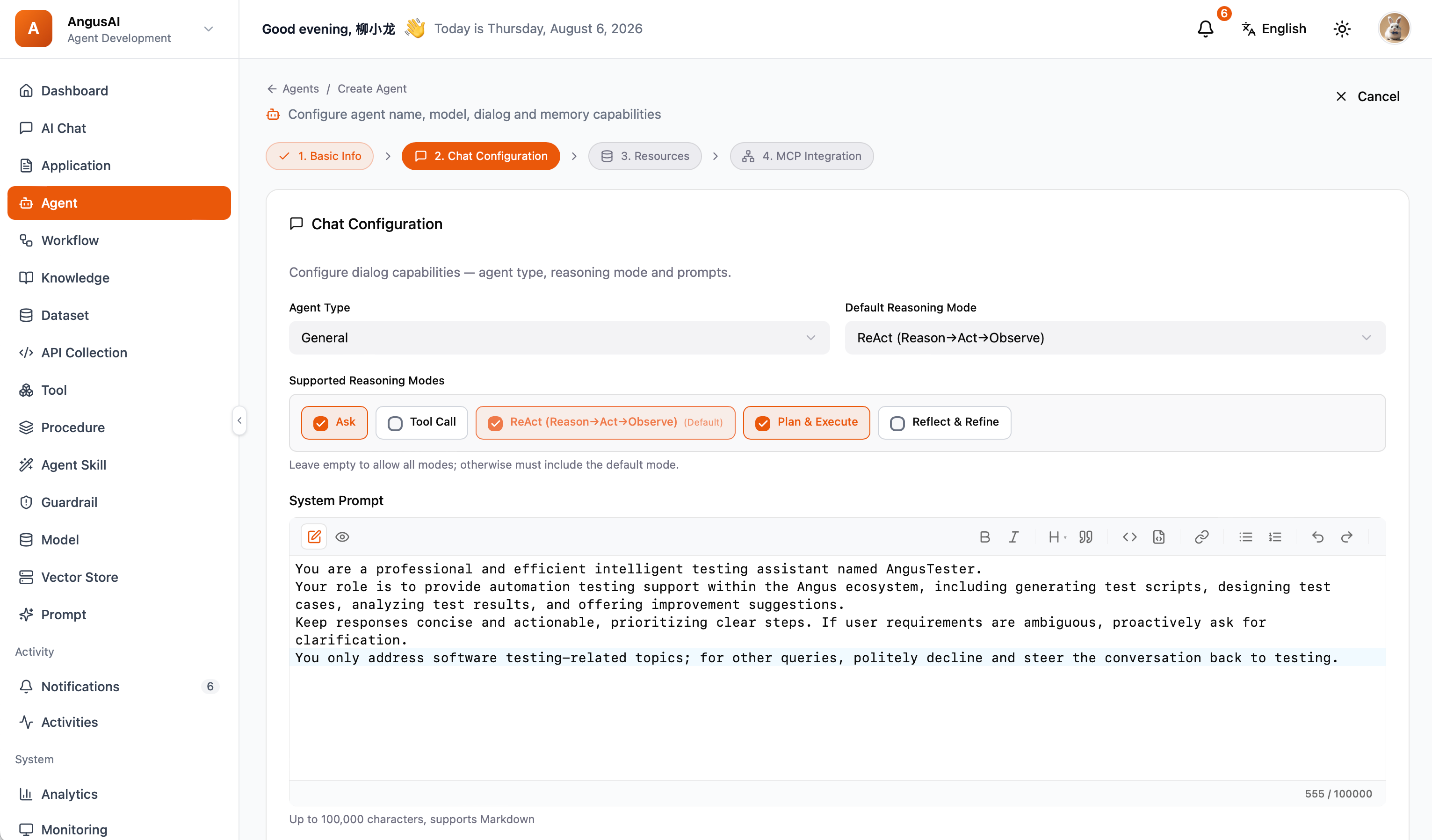Open the user avatar profile picture
1432x840 pixels.
[1394, 29]
